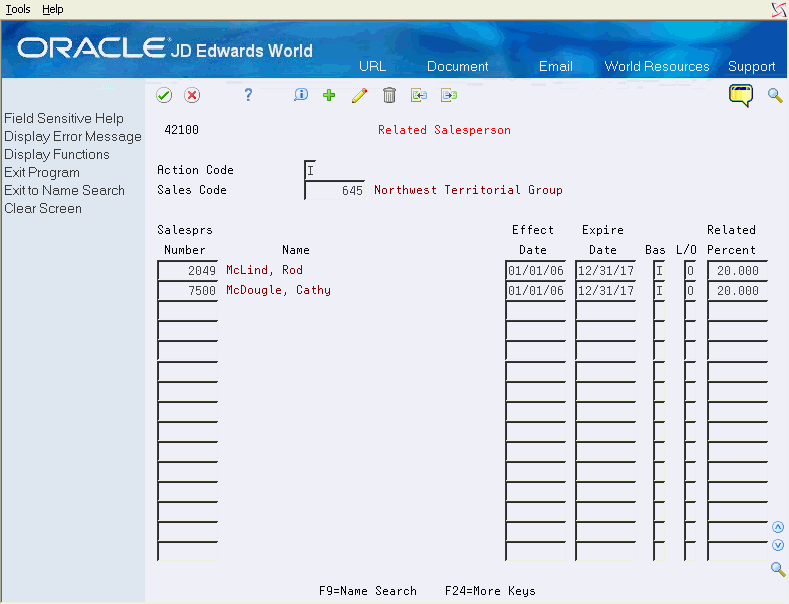Click effect date of McLind row
Viewport: 789px width, 604px height.
point(535,270)
